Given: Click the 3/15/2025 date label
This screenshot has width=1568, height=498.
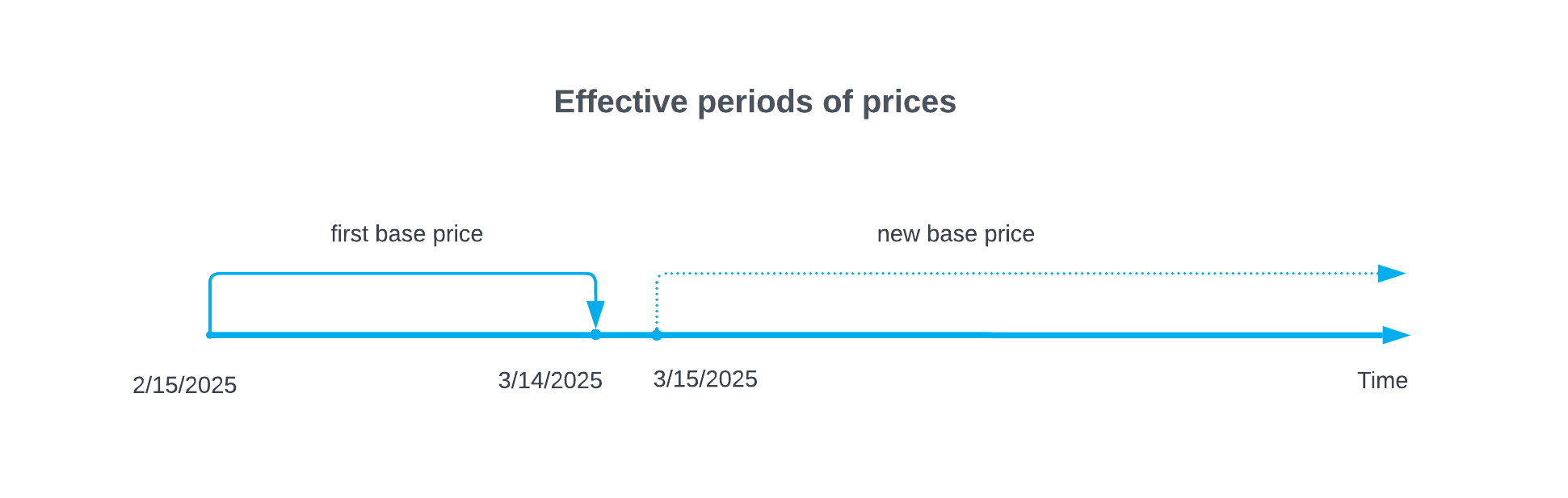Looking at the screenshot, I should coord(705,379).
